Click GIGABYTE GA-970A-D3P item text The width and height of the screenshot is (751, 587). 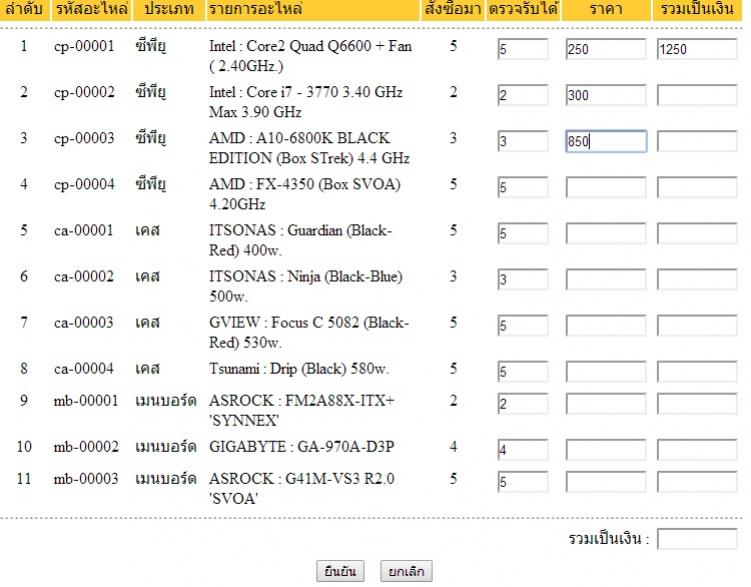point(302,447)
